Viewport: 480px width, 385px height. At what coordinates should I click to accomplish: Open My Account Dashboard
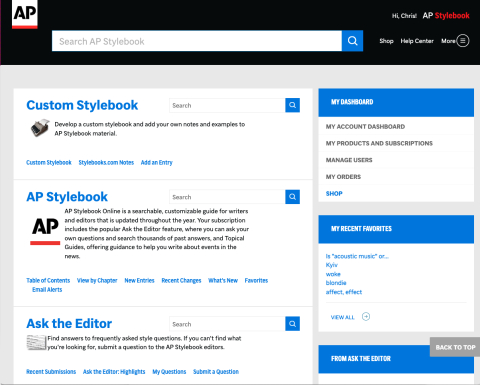[365, 127]
